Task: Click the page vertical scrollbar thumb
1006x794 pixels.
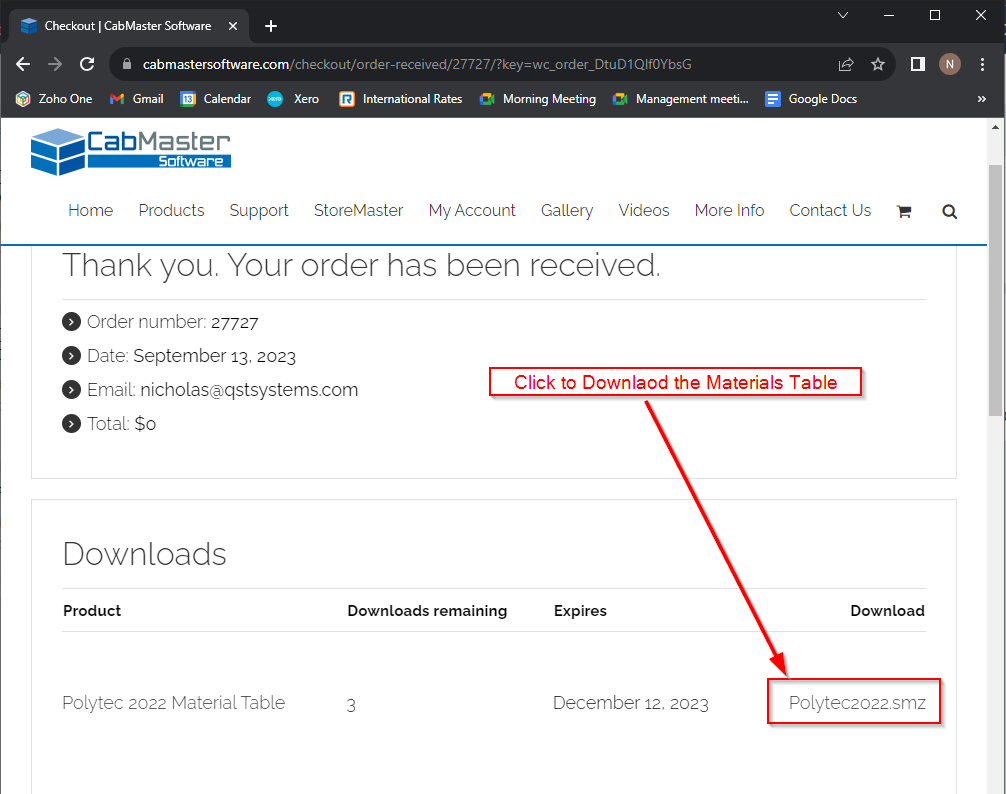Action: coord(995,290)
